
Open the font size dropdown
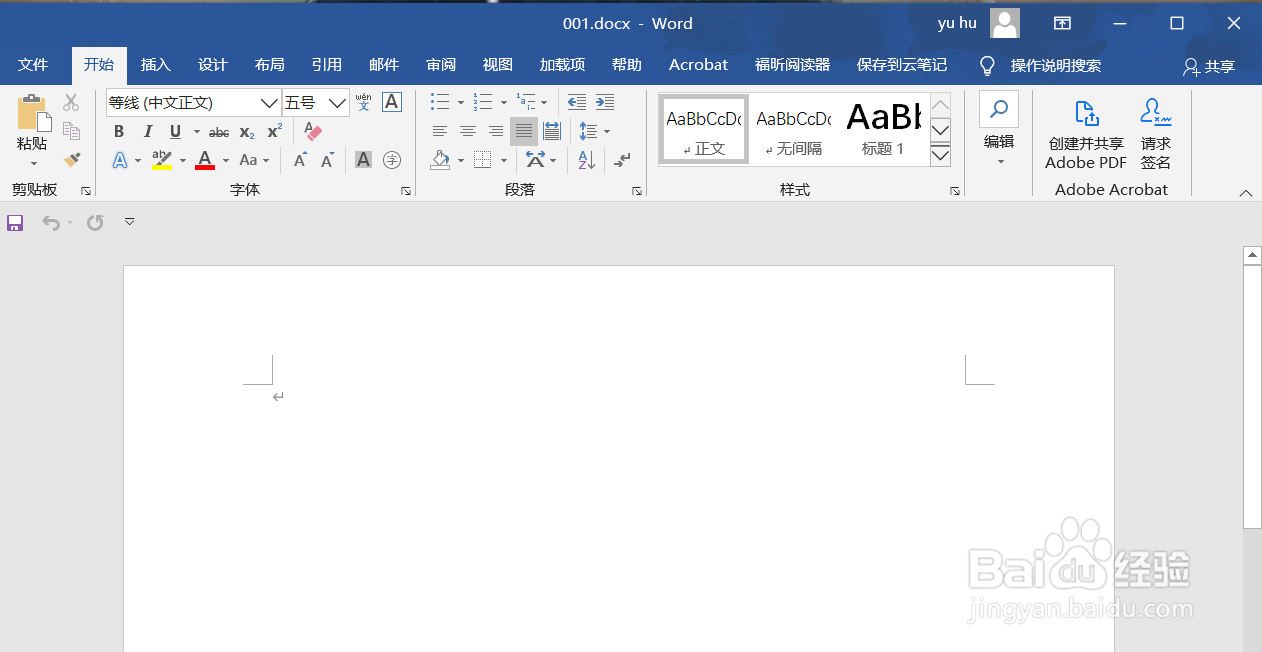tap(336, 102)
